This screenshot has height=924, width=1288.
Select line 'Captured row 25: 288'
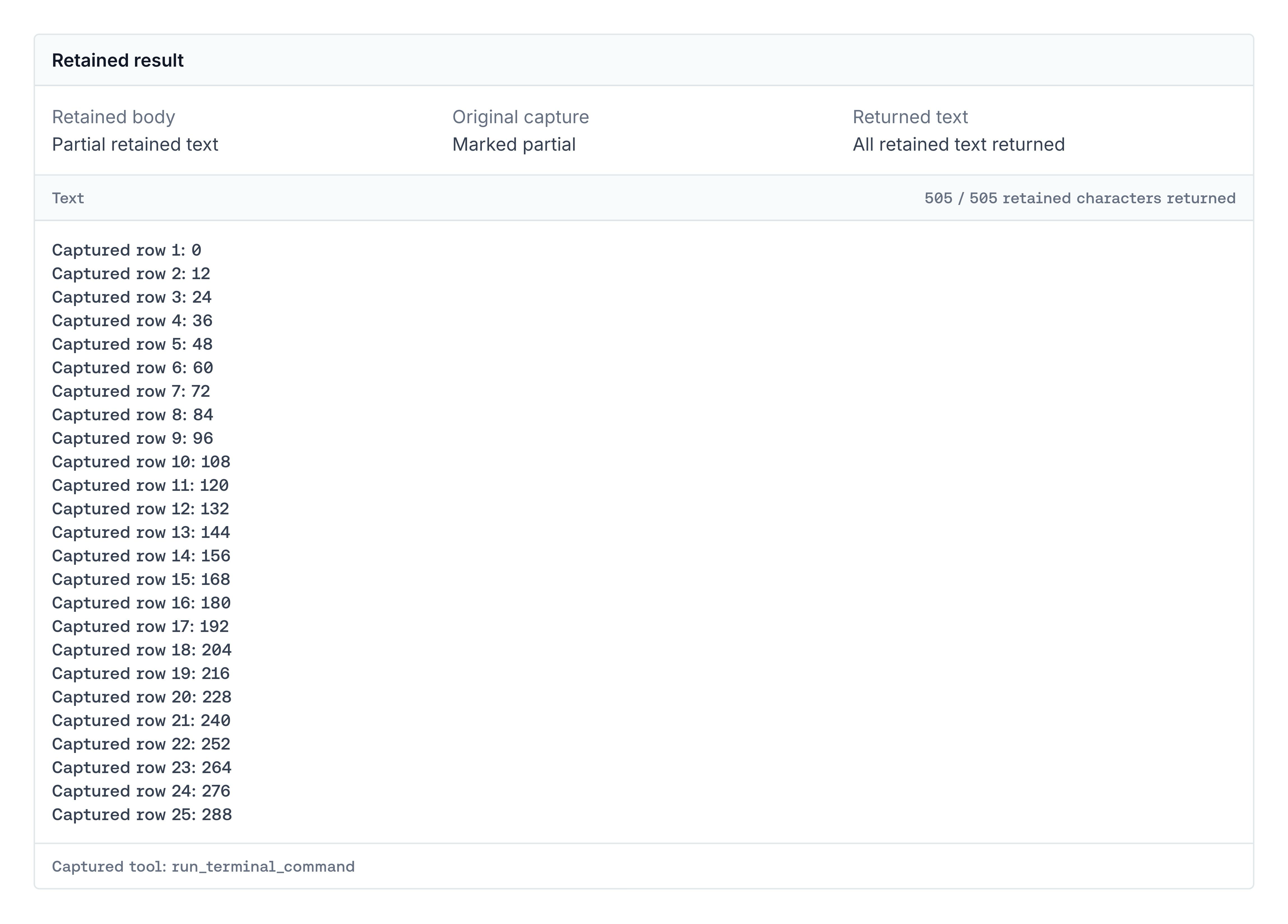pos(142,815)
